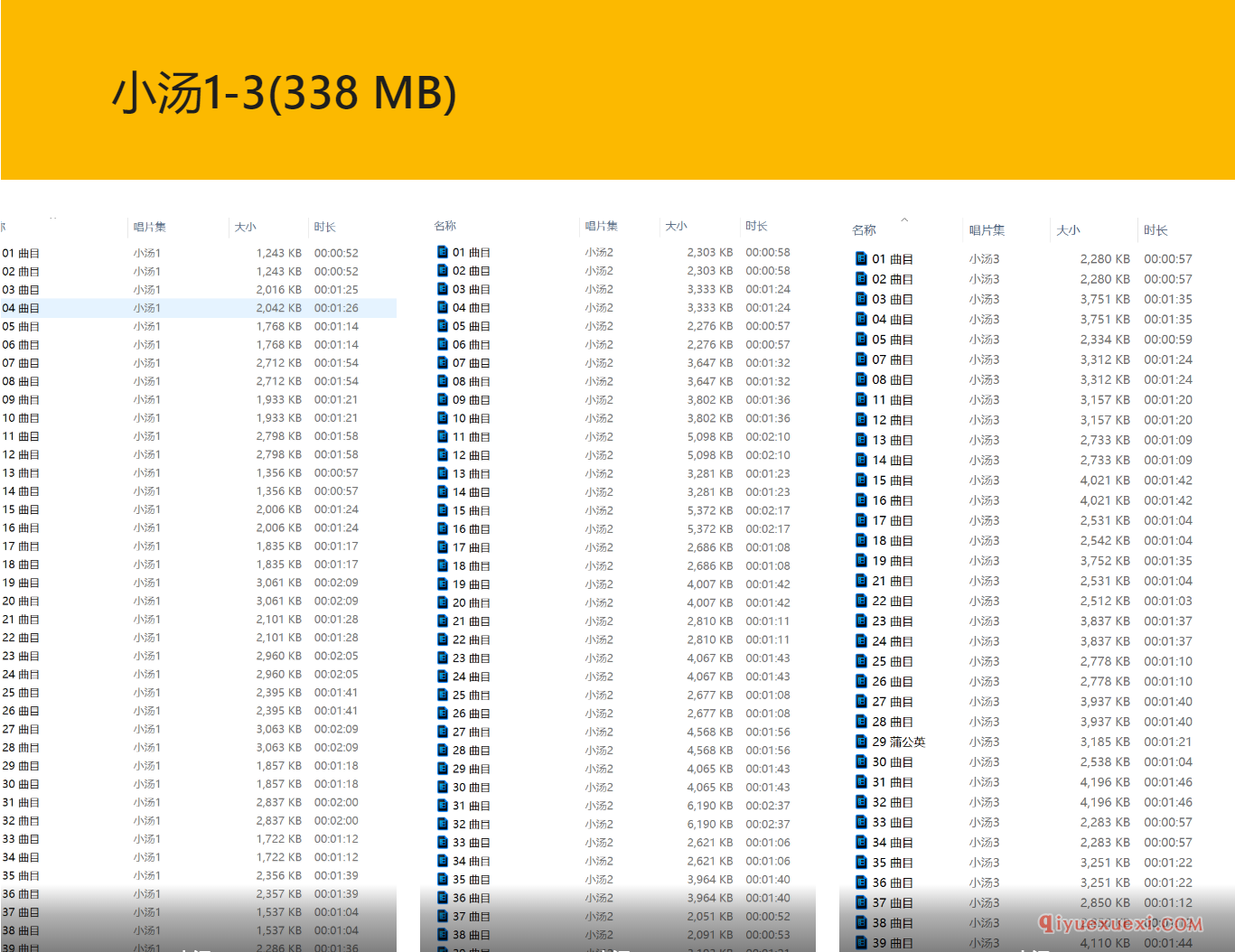Image resolution: width=1235 pixels, height=952 pixels.
Task: Click the 2,356 KB size cell
Action: [x=278, y=875]
